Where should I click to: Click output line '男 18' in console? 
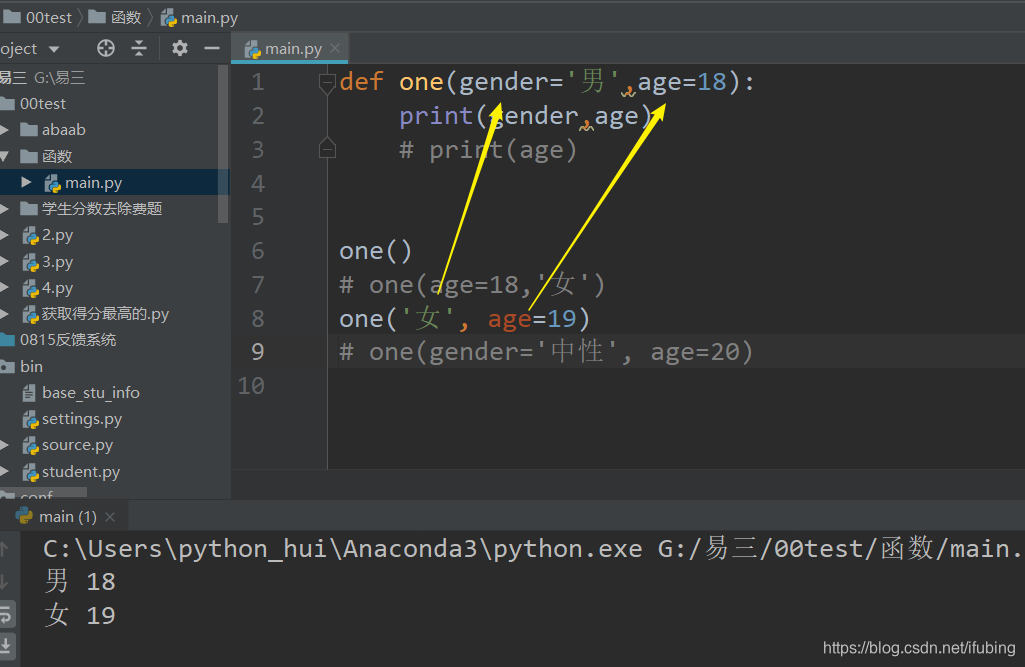tap(80, 581)
